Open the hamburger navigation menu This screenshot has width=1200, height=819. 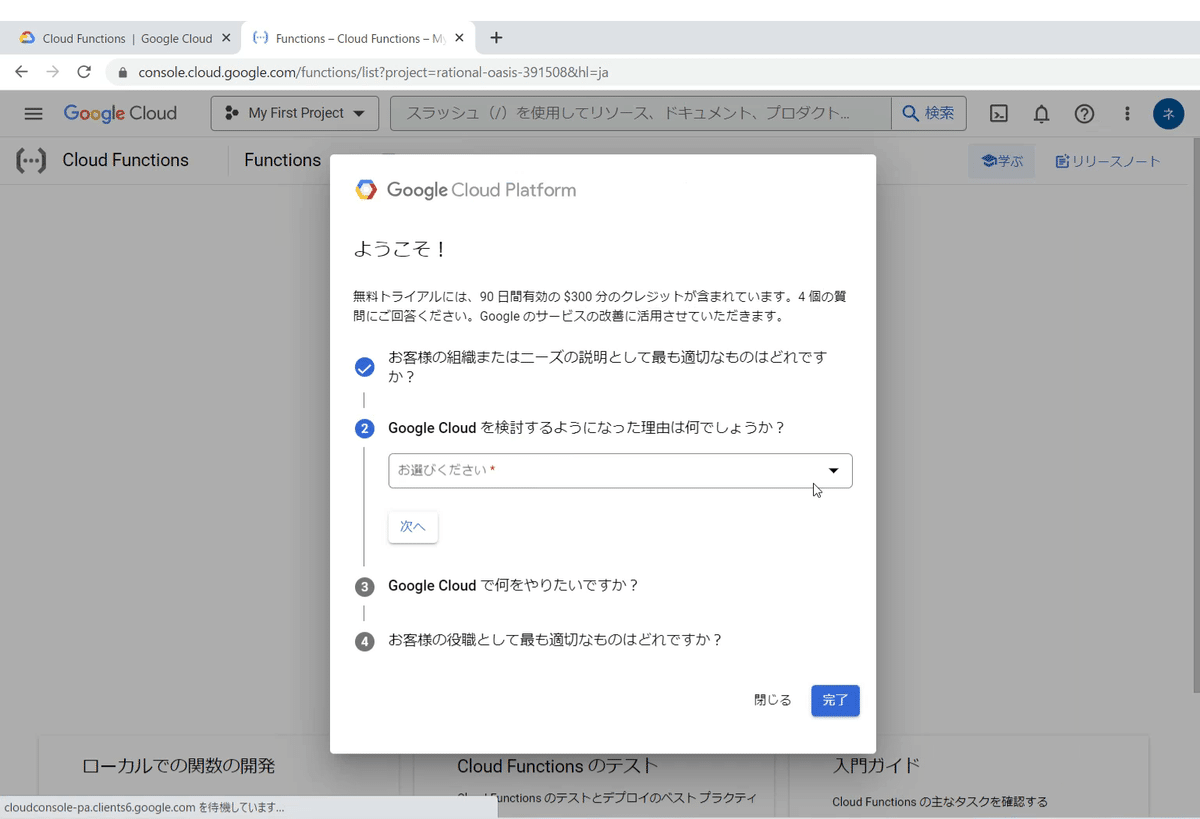tap(33, 113)
